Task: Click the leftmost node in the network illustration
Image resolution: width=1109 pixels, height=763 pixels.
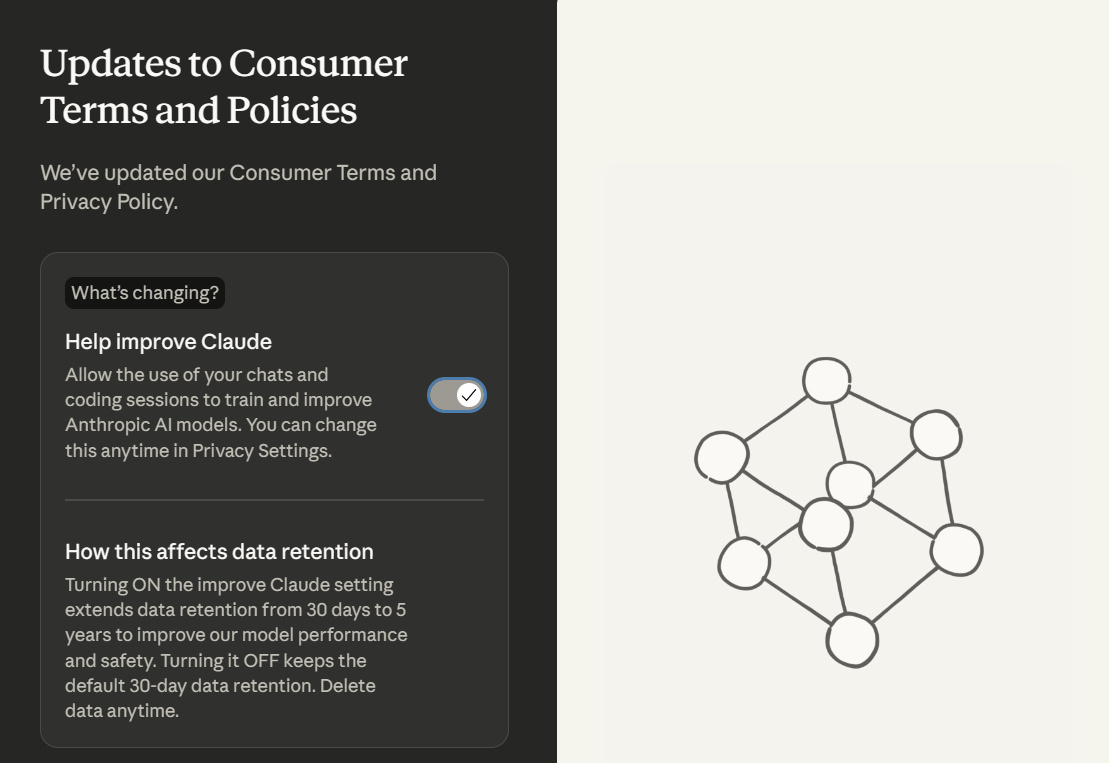Action: 721,457
